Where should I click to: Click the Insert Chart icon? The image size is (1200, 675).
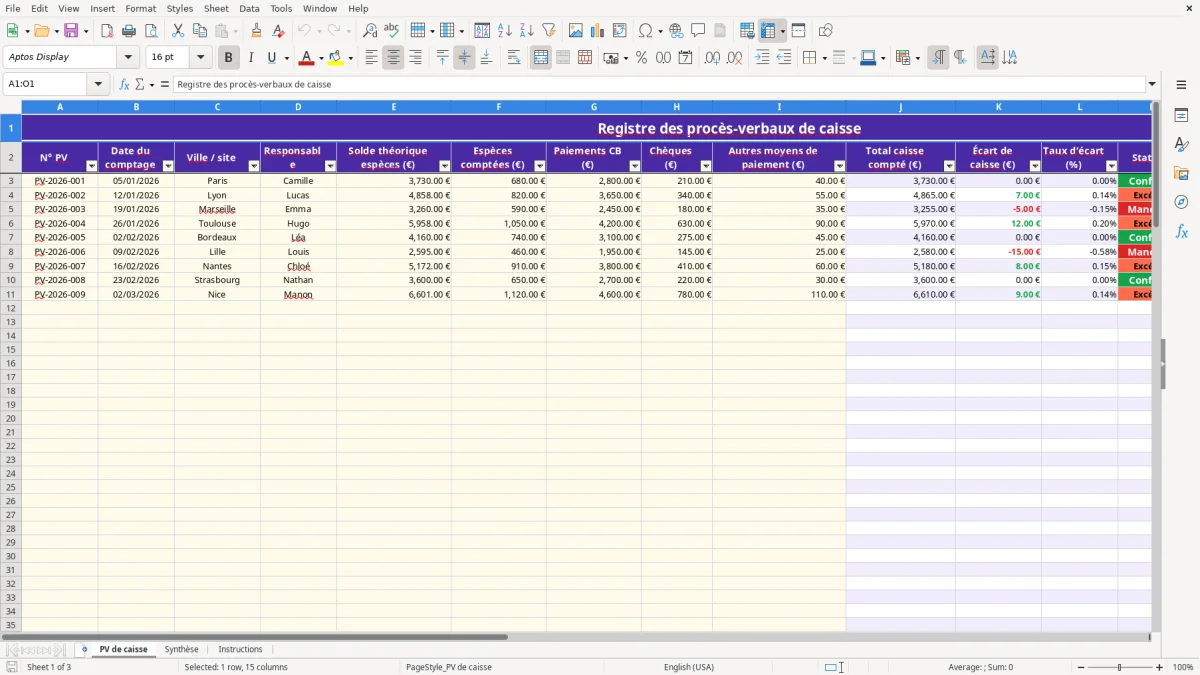tap(598, 31)
